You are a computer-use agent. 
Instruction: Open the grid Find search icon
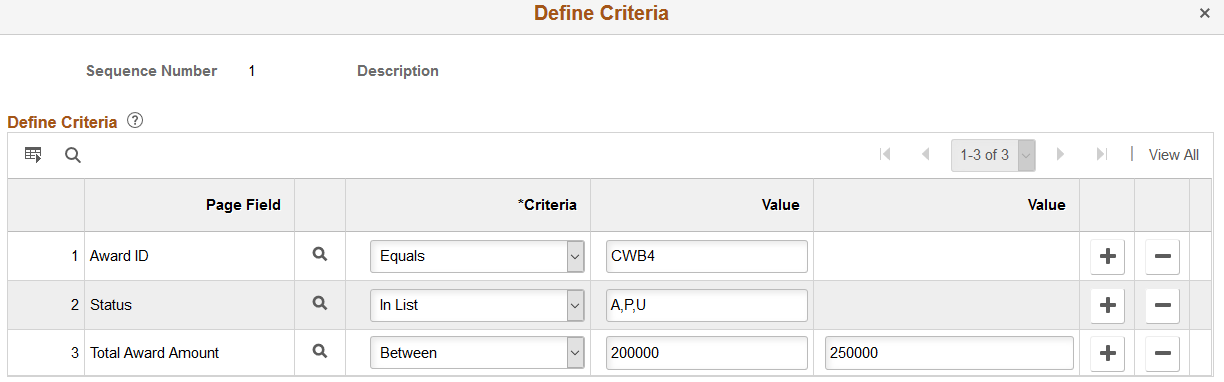(73, 155)
